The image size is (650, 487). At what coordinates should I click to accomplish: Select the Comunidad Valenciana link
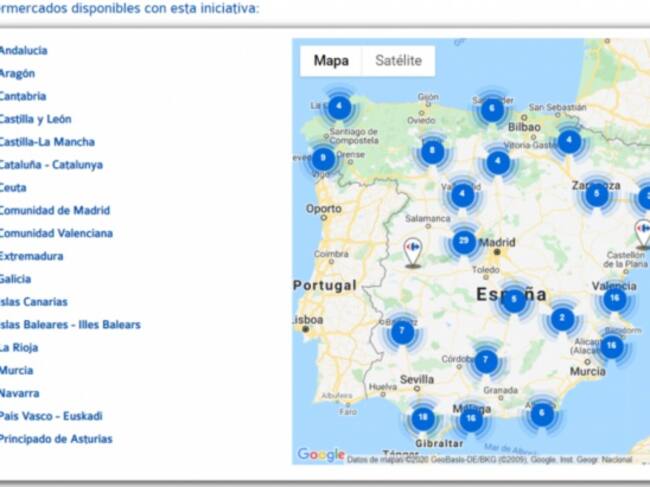point(56,233)
